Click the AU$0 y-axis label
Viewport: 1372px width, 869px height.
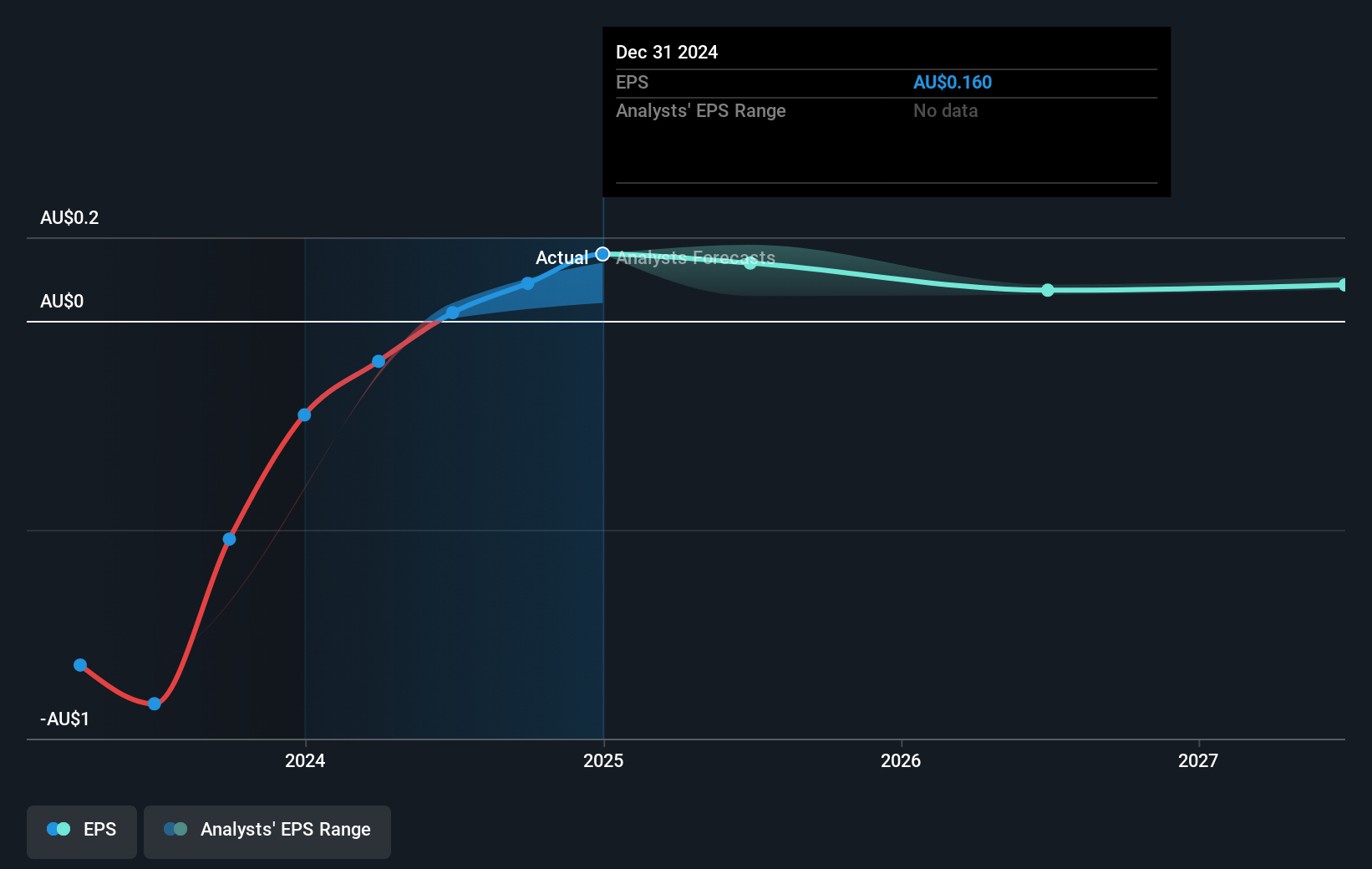pyautogui.click(x=62, y=301)
